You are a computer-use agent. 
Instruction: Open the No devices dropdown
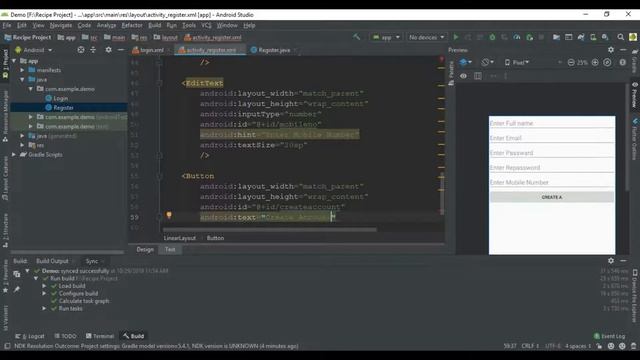pyautogui.click(x=427, y=37)
